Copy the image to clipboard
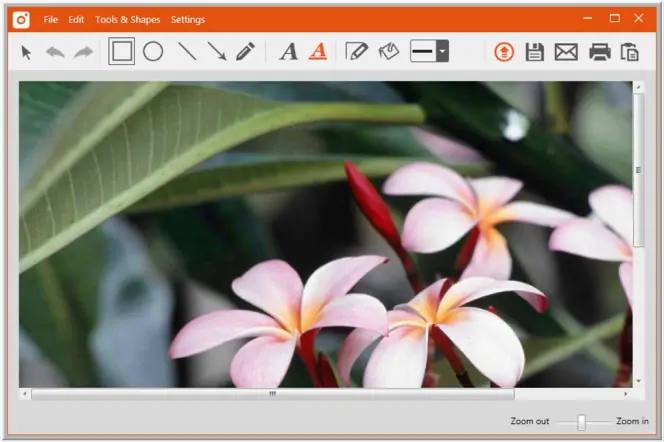 pyautogui.click(x=630, y=52)
